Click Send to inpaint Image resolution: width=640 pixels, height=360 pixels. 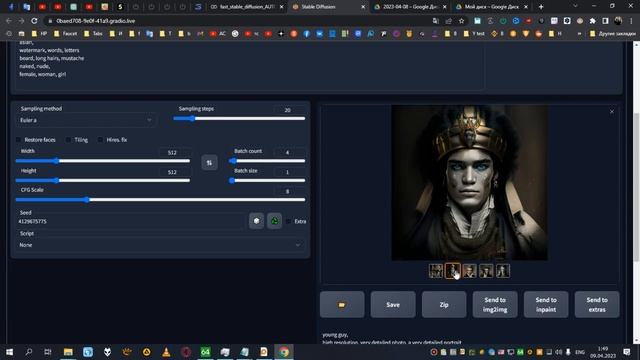point(546,304)
